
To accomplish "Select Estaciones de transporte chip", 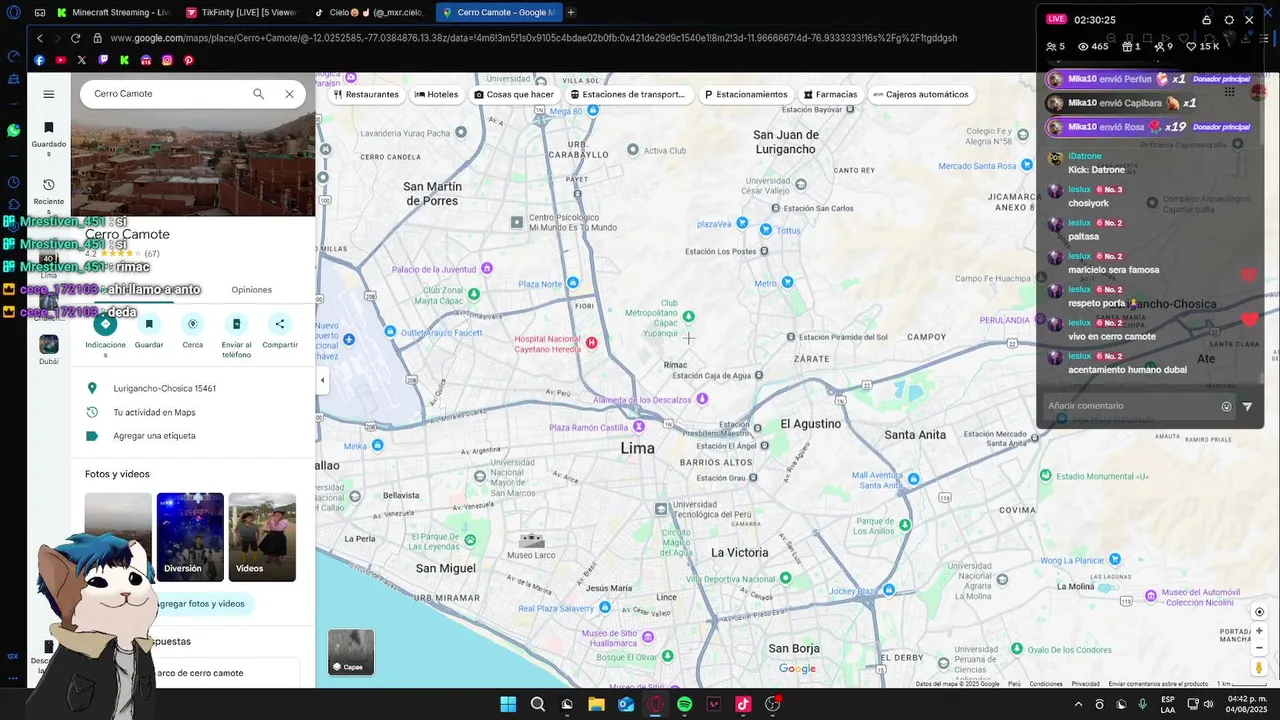I will pyautogui.click(x=628, y=94).
